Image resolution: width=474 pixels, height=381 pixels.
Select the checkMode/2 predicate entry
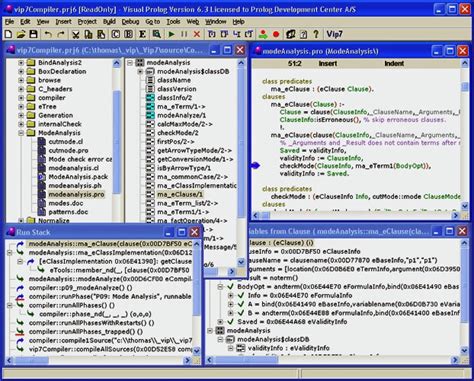178,133
